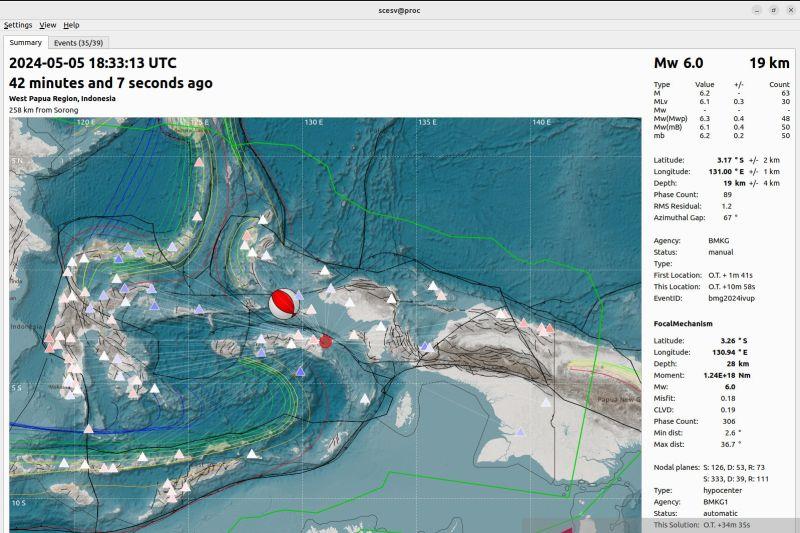Pick white station triangle beside Papua New Guinea label

(x=545, y=403)
